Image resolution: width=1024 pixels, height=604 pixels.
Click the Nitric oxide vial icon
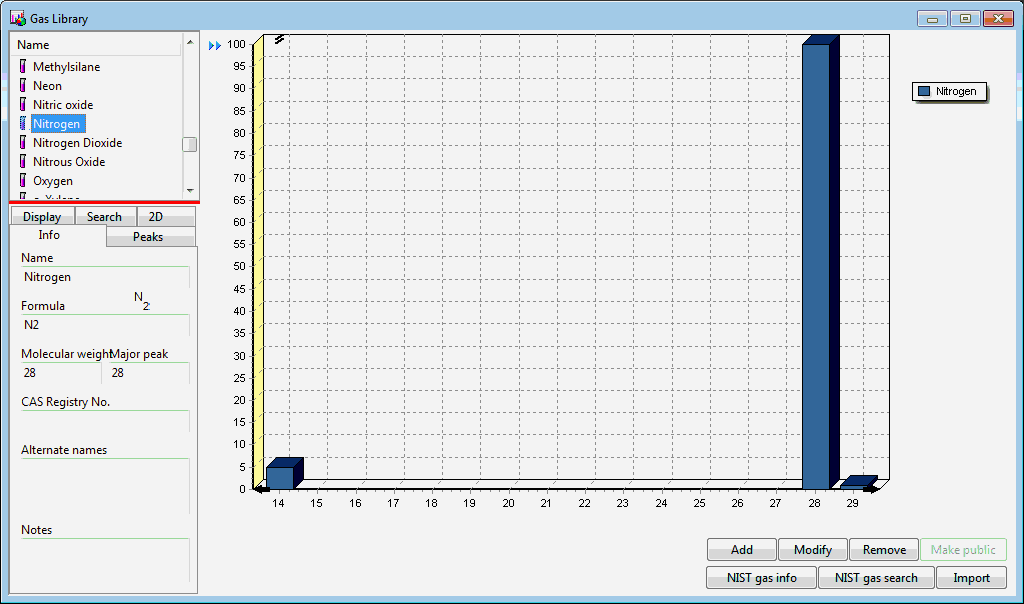[x=22, y=105]
